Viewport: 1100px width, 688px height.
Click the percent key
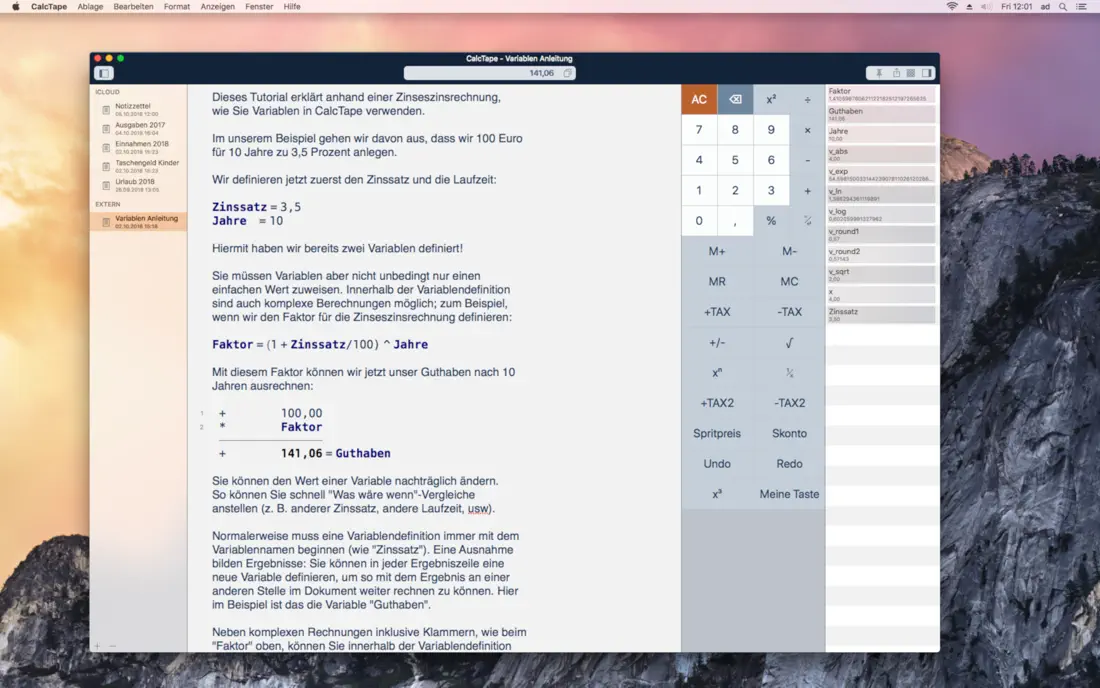(771, 221)
